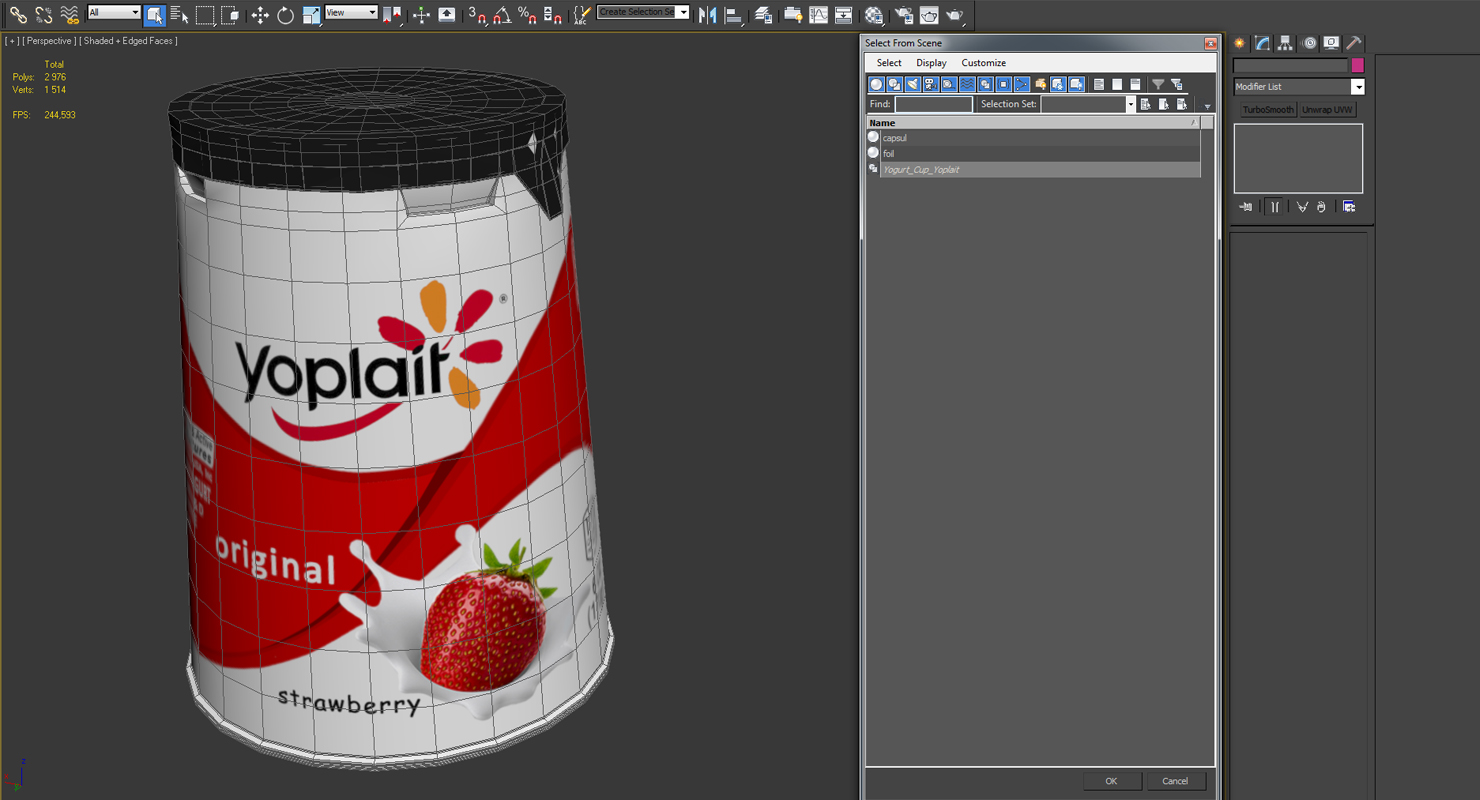Click the Select None icon in dialog
The image size is (1480, 800).
tap(1117, 85)
